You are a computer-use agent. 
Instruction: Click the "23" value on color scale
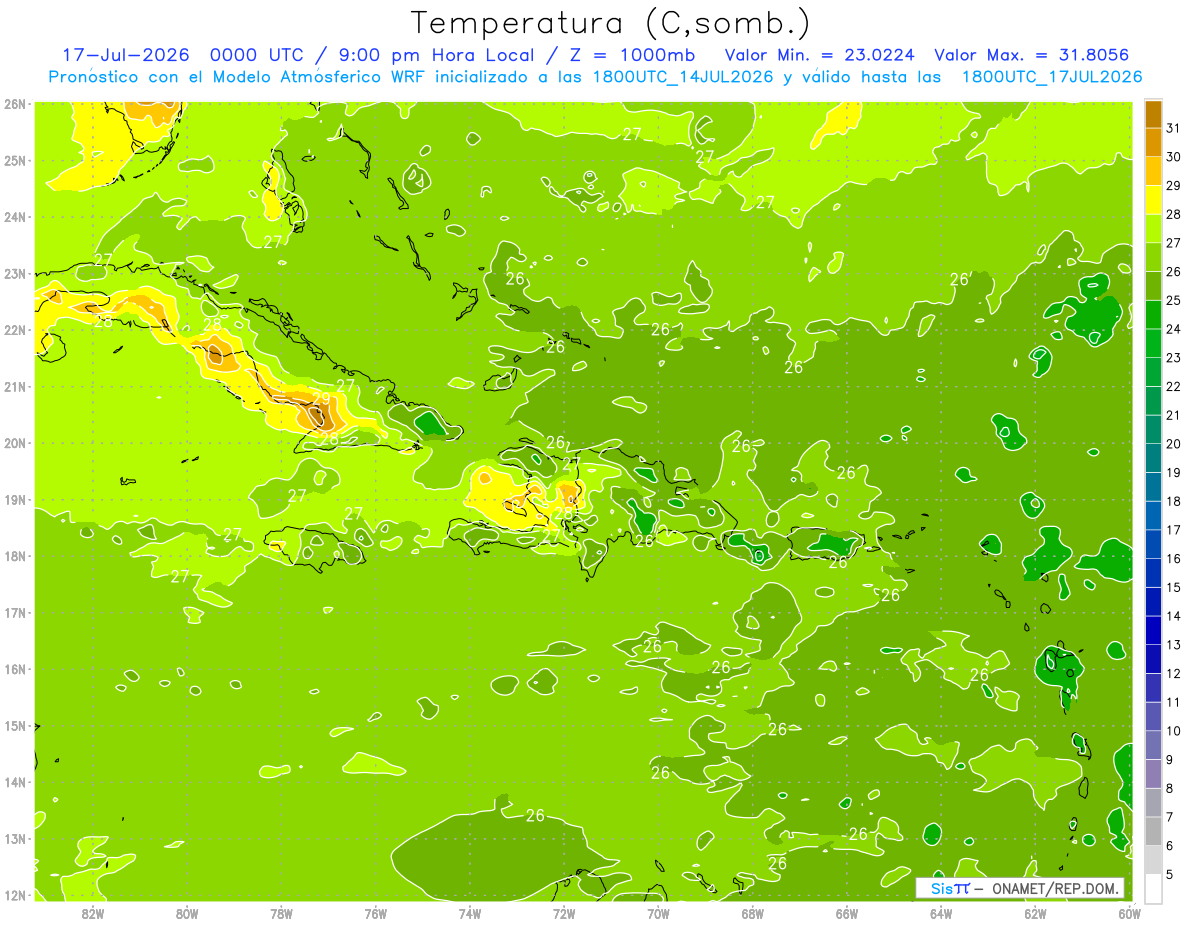(1174, 357)
